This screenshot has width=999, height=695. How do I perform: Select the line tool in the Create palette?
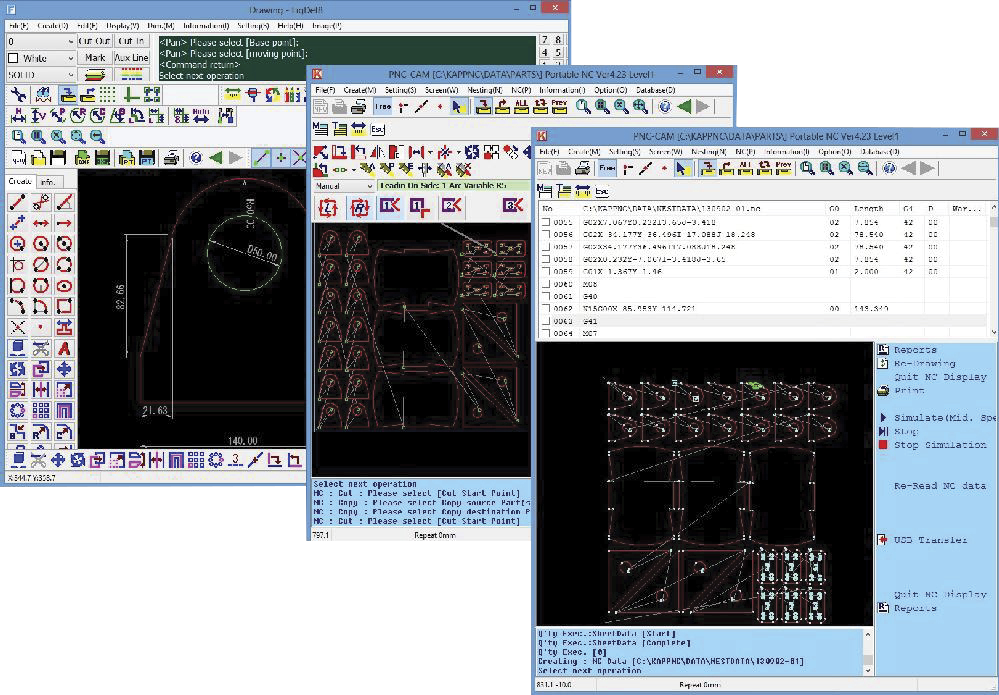click(x=17, y=203)
